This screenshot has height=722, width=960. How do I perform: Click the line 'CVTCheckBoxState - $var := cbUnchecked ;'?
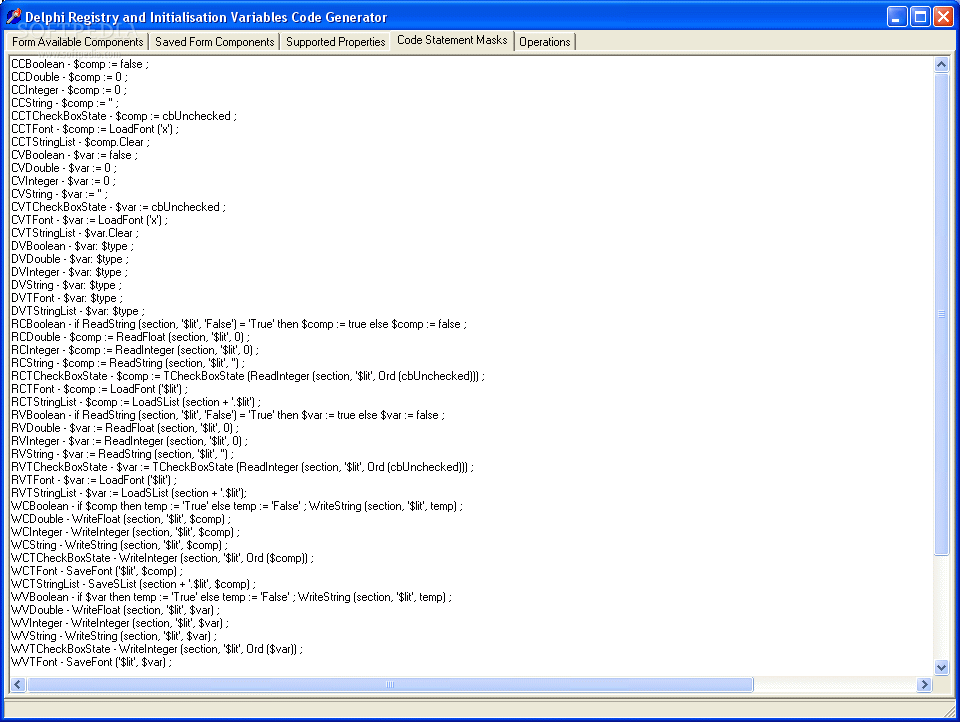coord(118,207)
